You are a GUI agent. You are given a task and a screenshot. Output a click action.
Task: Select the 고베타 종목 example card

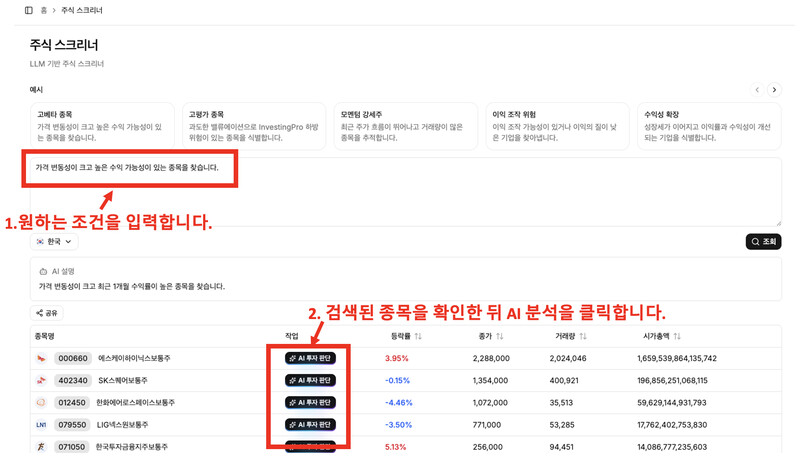[x=102, y=126]
